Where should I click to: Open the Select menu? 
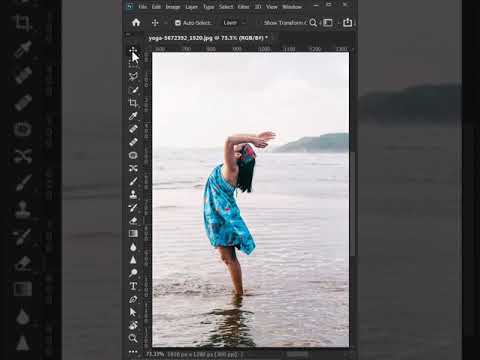226,7
